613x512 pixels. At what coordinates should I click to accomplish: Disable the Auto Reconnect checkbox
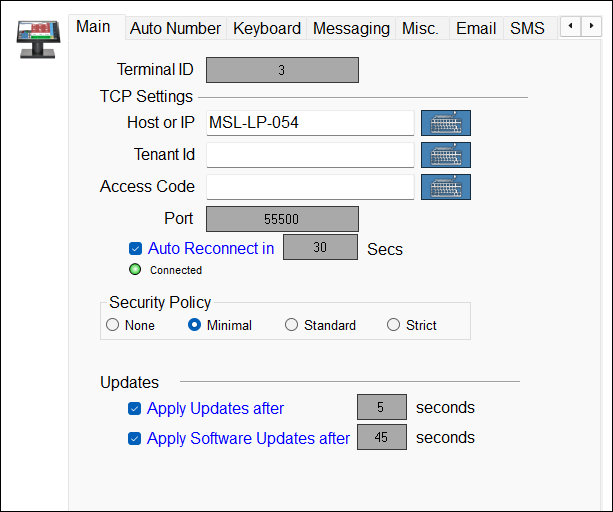[135, 248]
